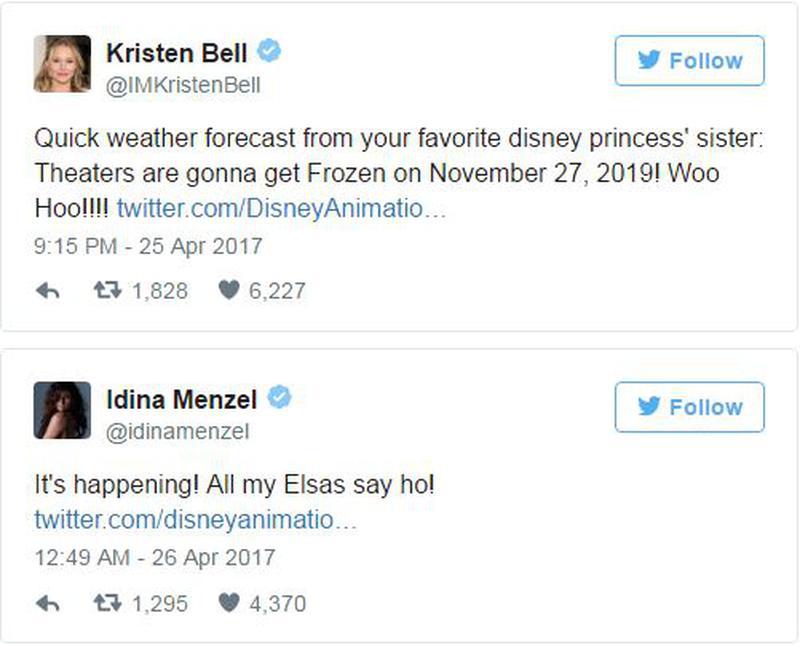
Task: Retweet Kristen Bell's Frozen tweet
Action: [x=108, y=290]
